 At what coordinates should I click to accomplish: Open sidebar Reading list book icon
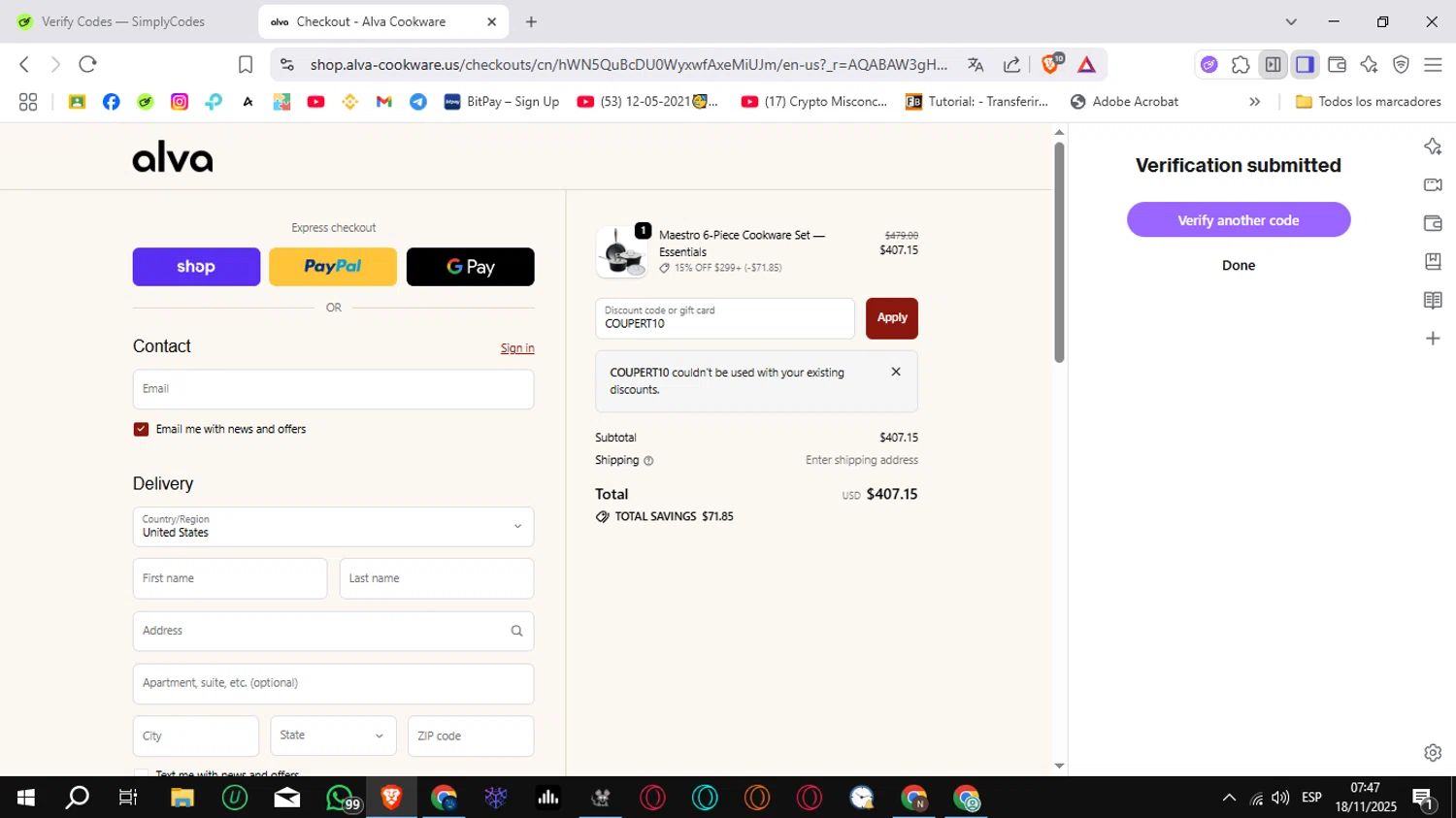tap(1433, 301)
